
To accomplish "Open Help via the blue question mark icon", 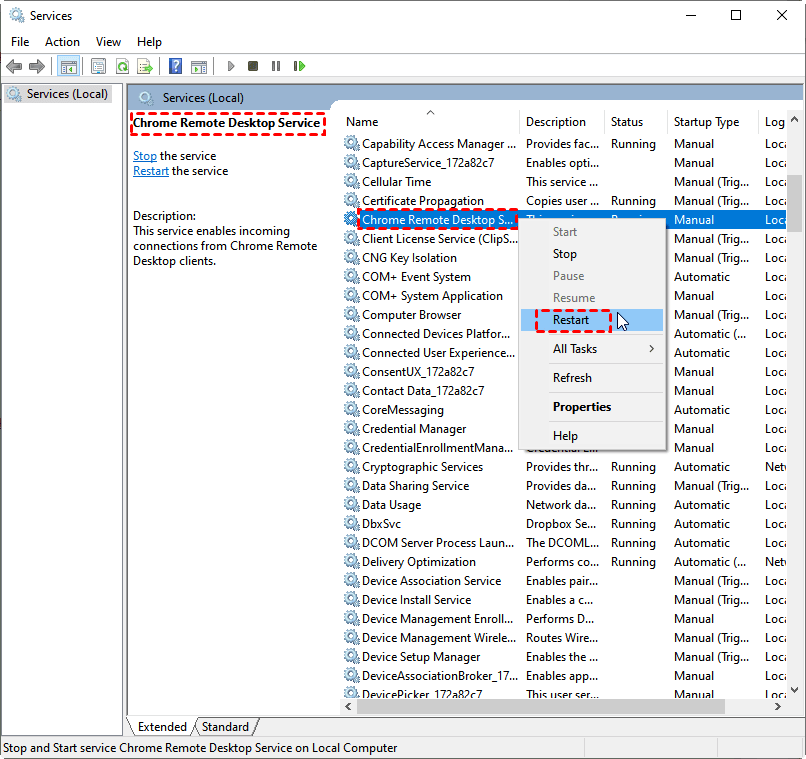I will tap(175, 66).
